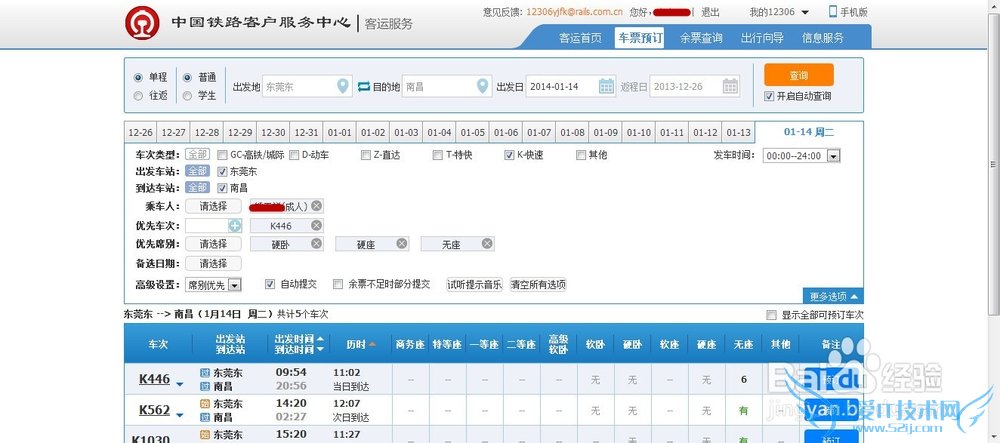Screen dimensions: 1000x443
Task: Open the return date calendar icon
Action: (730, 87)
